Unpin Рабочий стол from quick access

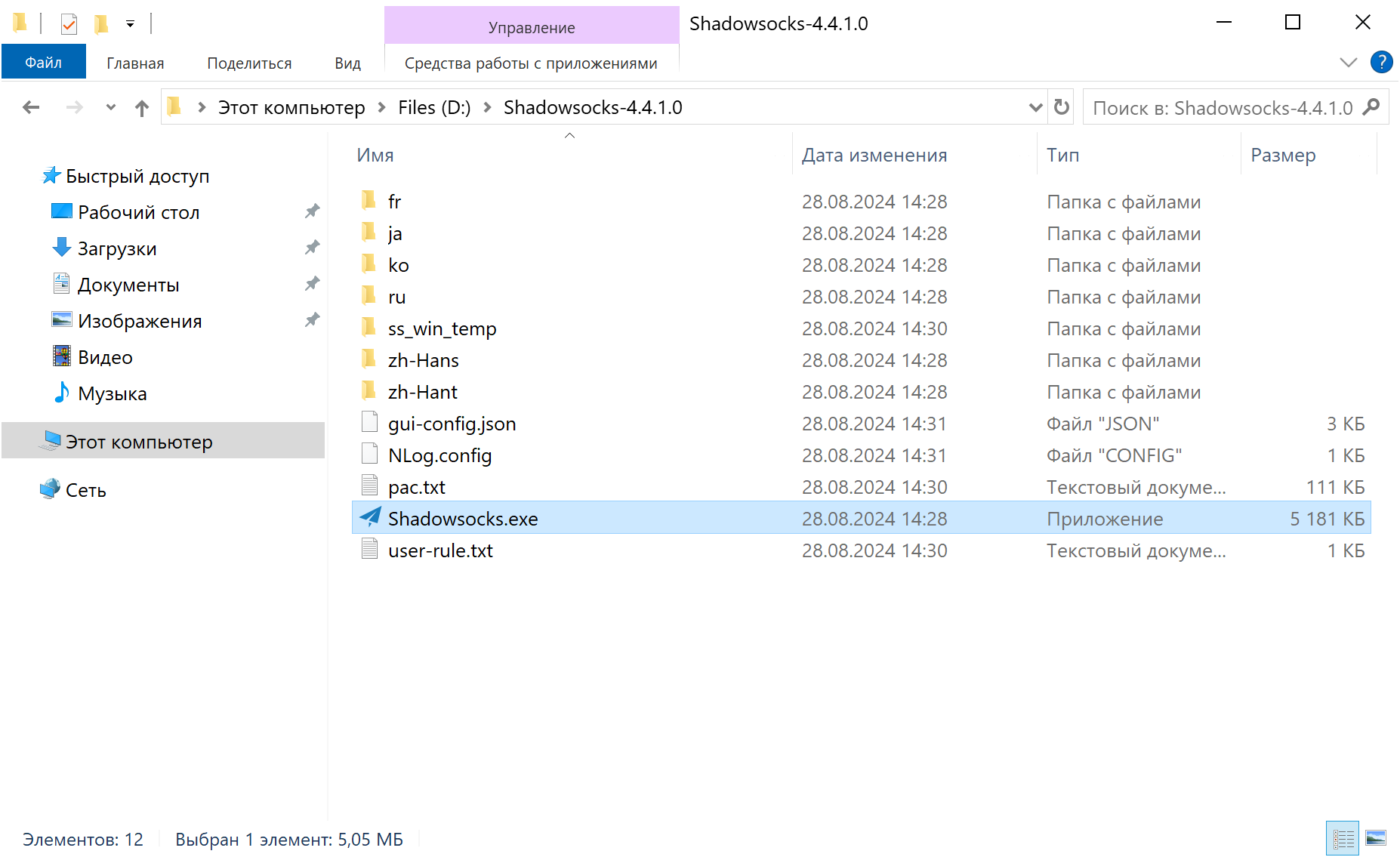312,211
